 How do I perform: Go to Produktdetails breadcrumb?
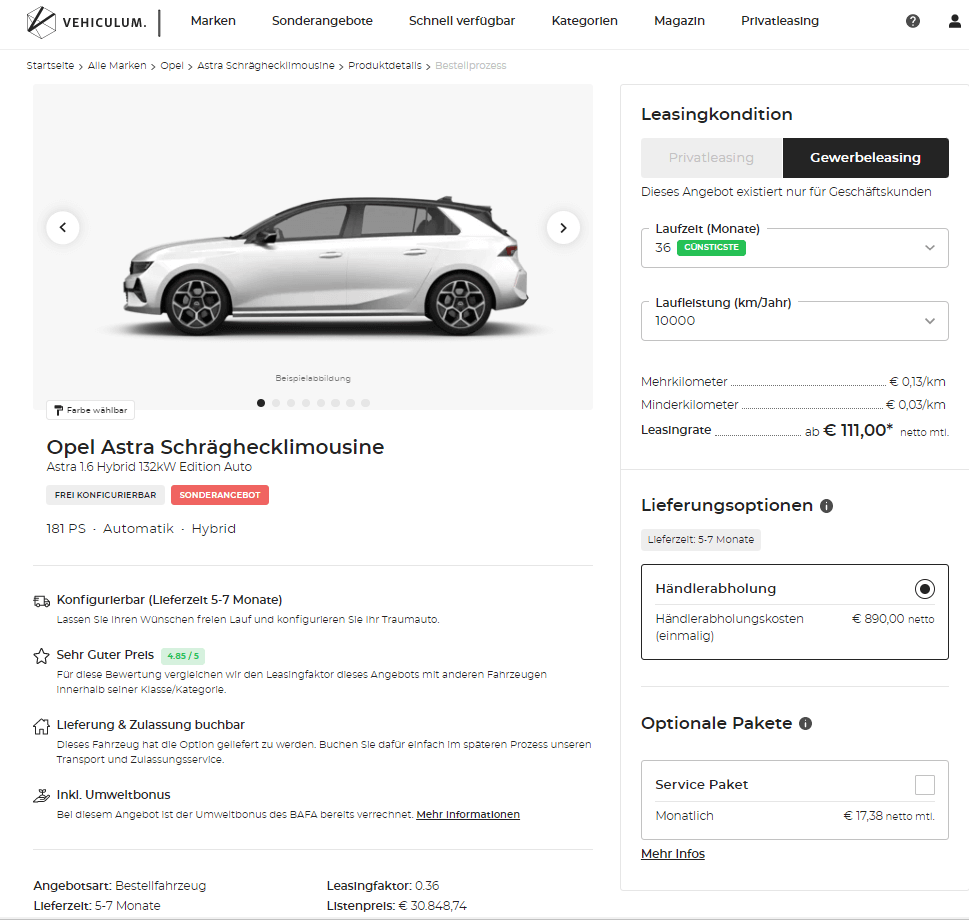tap(384, 65)
